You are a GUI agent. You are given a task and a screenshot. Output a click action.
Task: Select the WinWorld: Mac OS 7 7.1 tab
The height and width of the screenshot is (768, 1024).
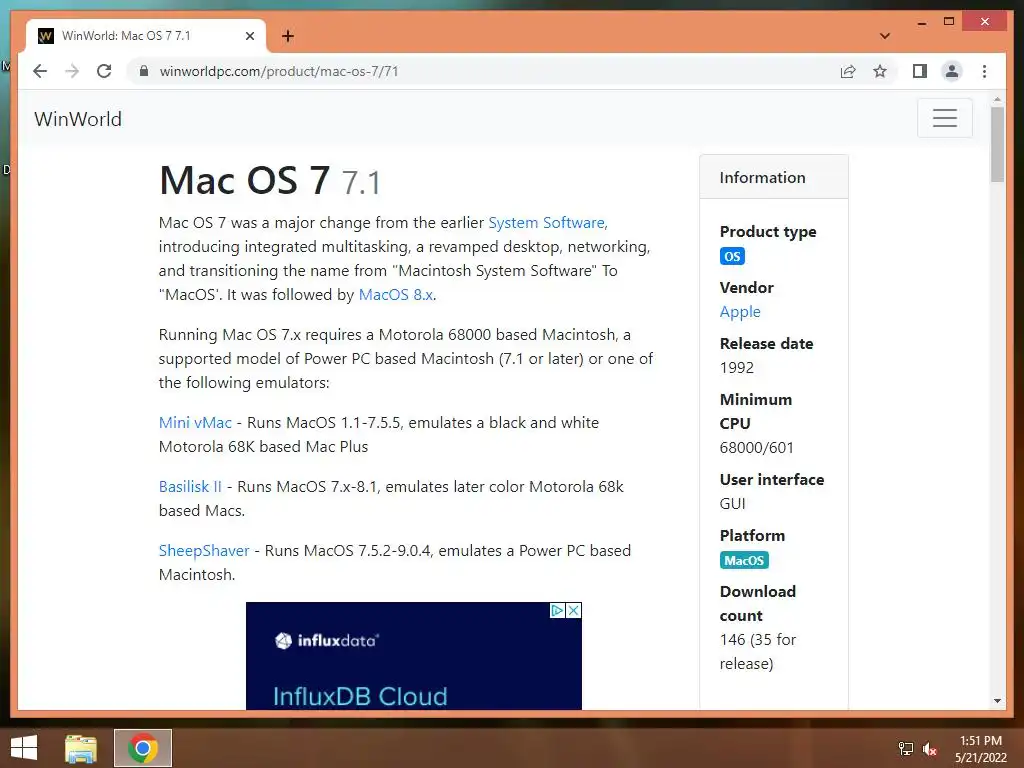click(x=145, y=36)
